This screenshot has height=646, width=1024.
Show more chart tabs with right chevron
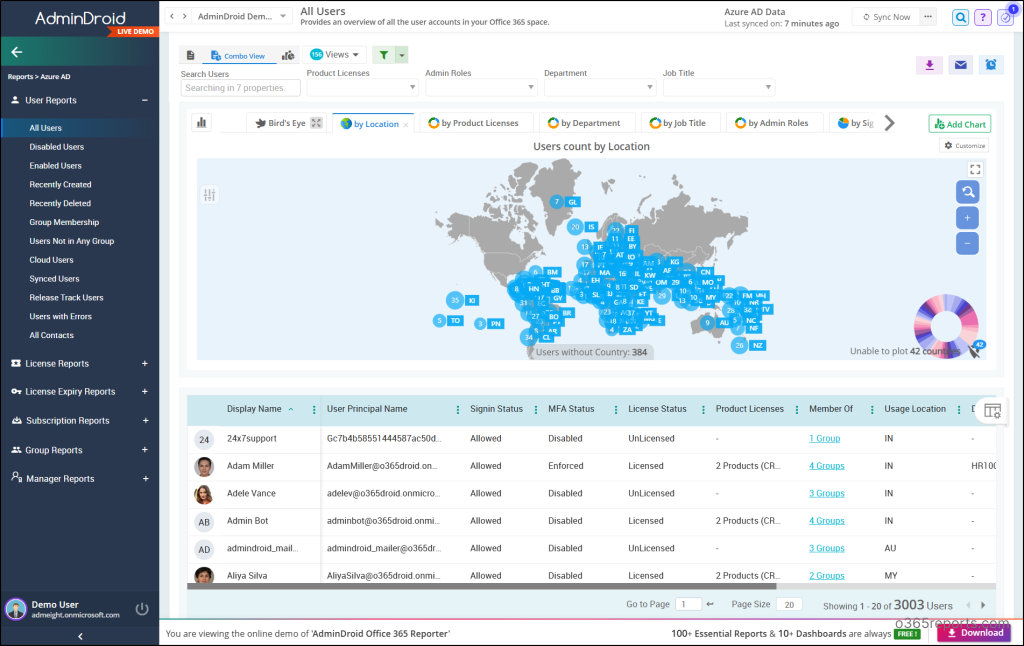point(889,123)
